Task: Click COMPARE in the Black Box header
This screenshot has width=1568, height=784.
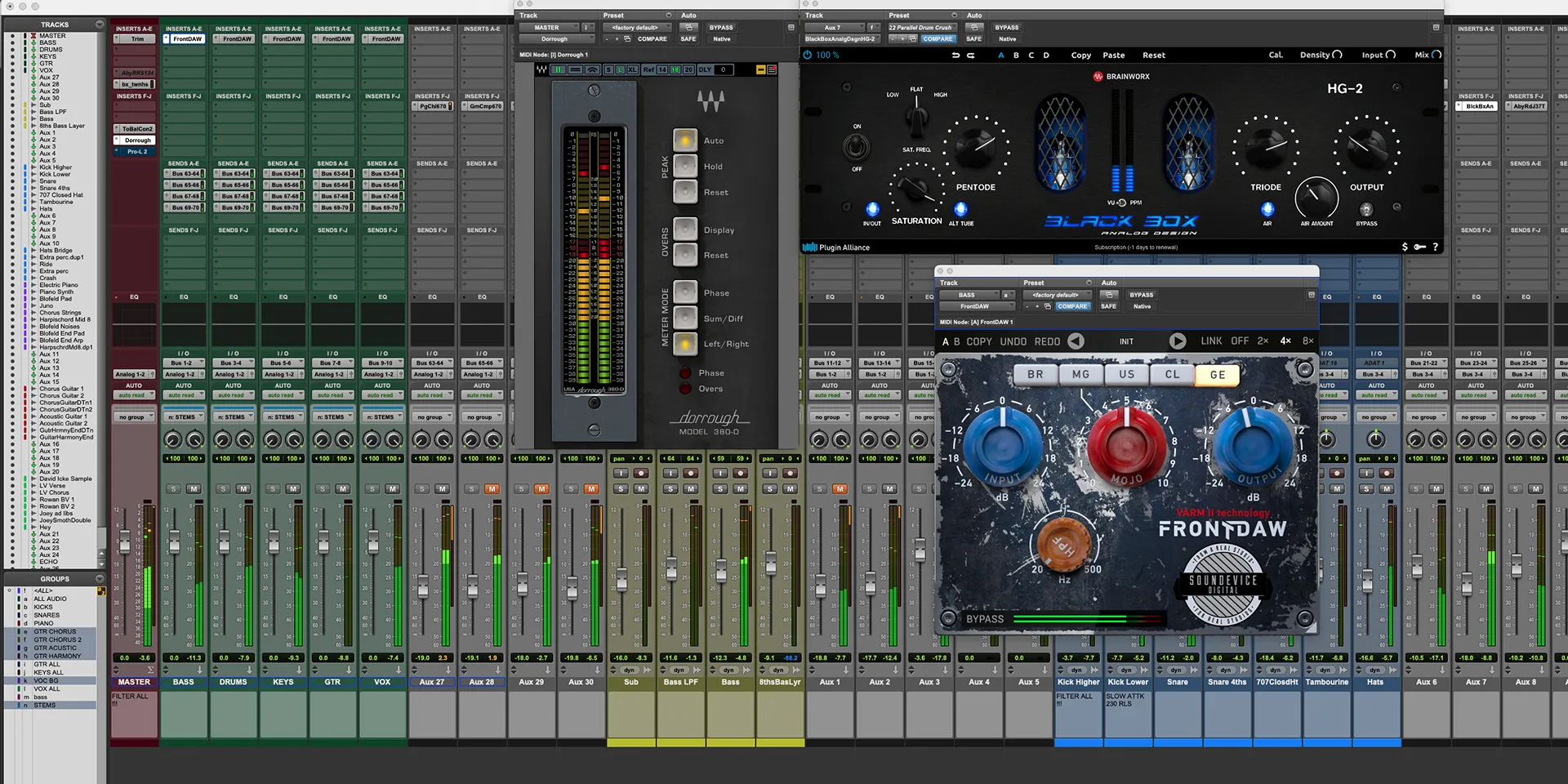Action: point(938,38)
